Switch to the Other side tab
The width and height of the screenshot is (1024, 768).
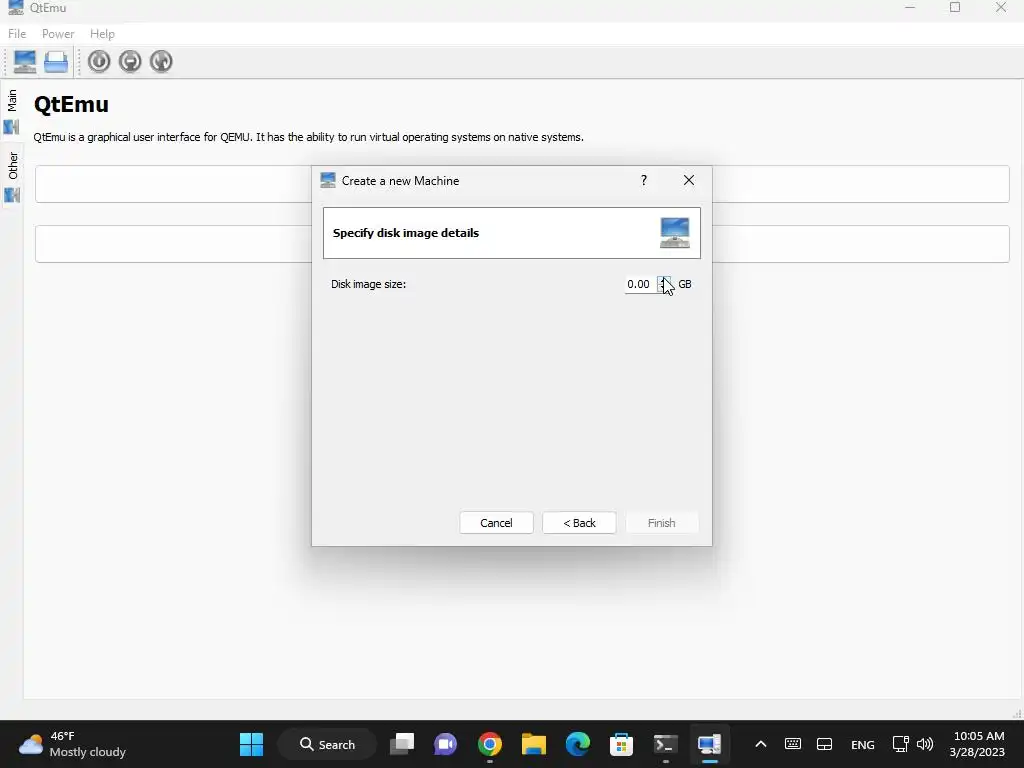(12, 176)
